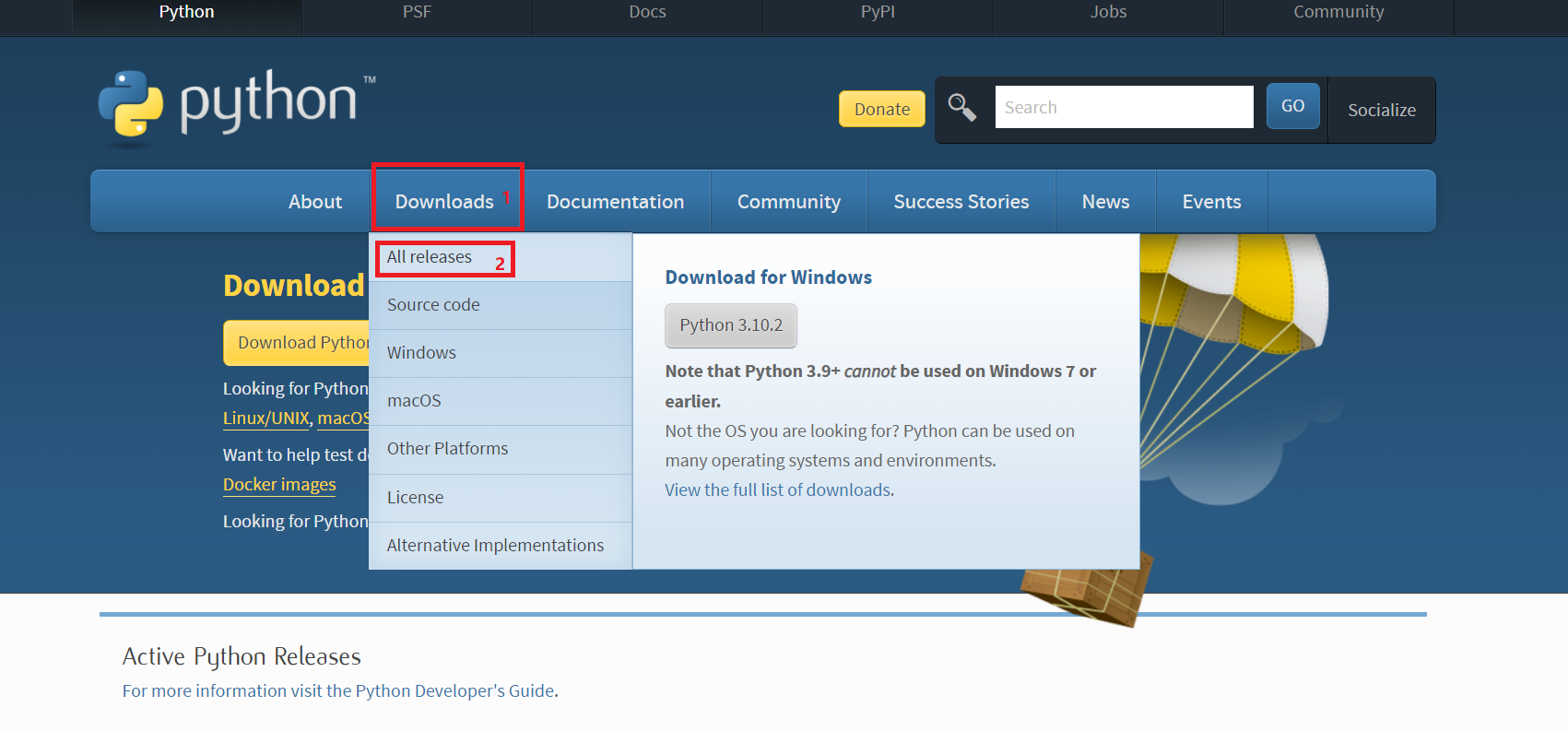Screen dimensions: 1568x731
Task: Click the GO search button
Action: [x=1293, y=106]
